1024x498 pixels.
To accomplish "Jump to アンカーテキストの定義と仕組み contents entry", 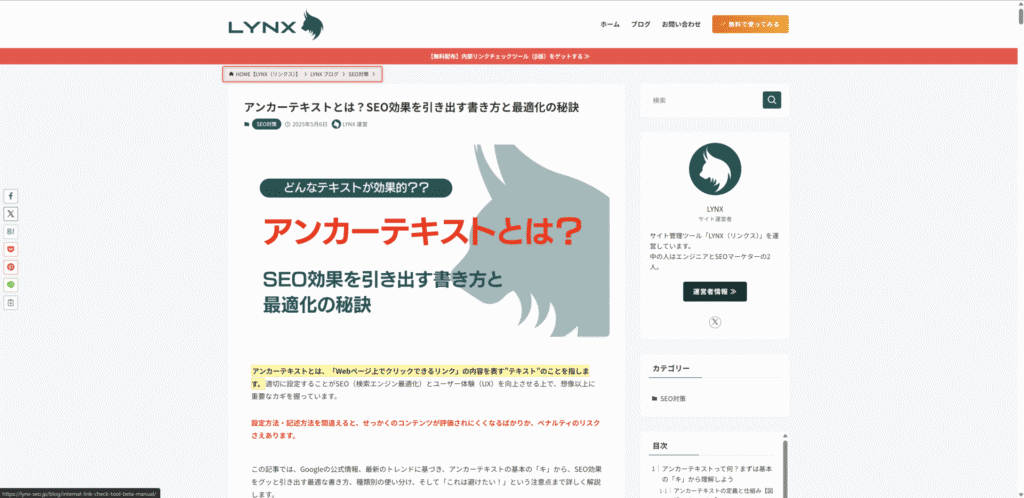I will [x=724, y=490].
